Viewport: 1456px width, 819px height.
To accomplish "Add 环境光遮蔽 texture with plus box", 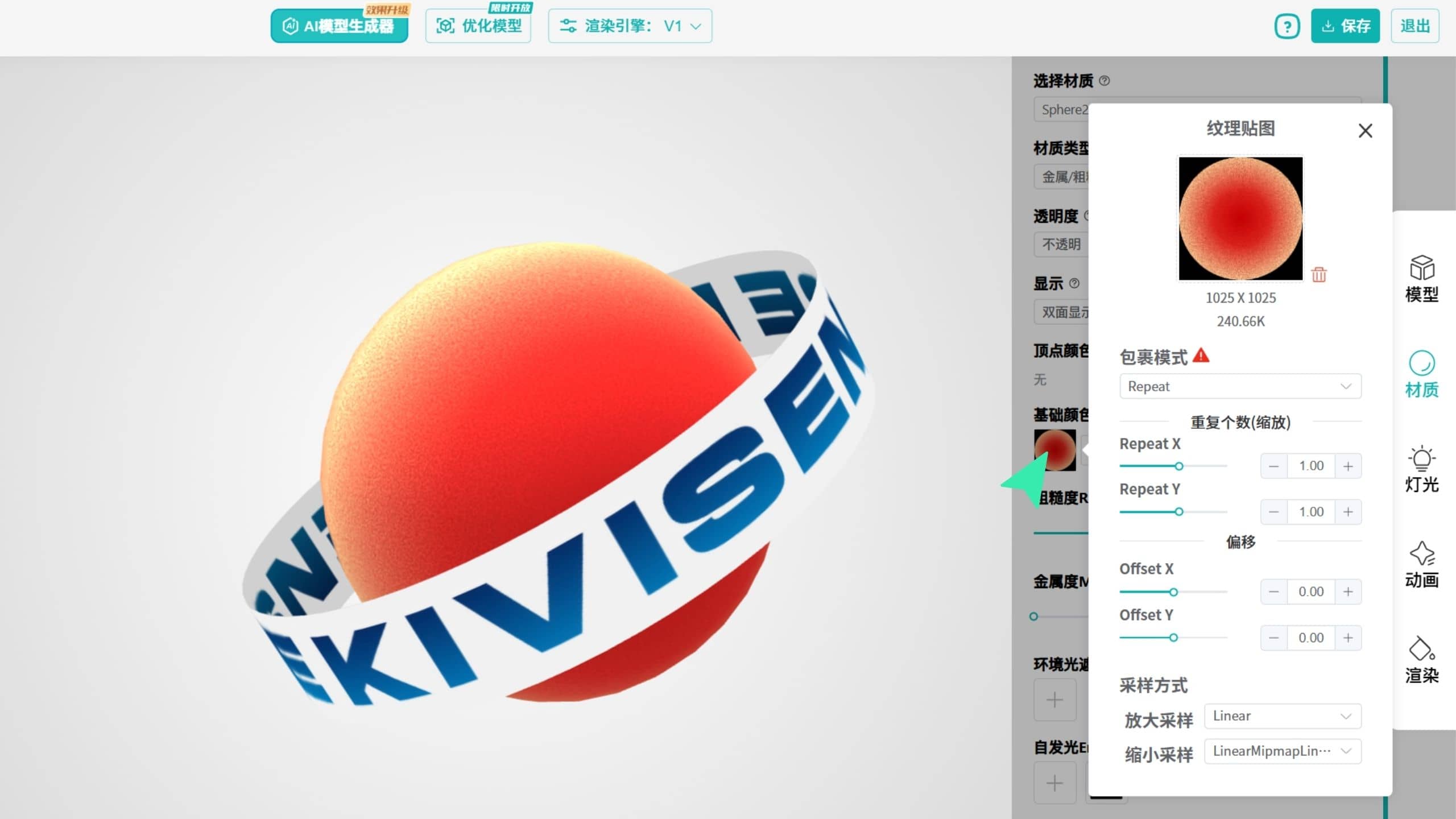I will [x=1054, y=700].
